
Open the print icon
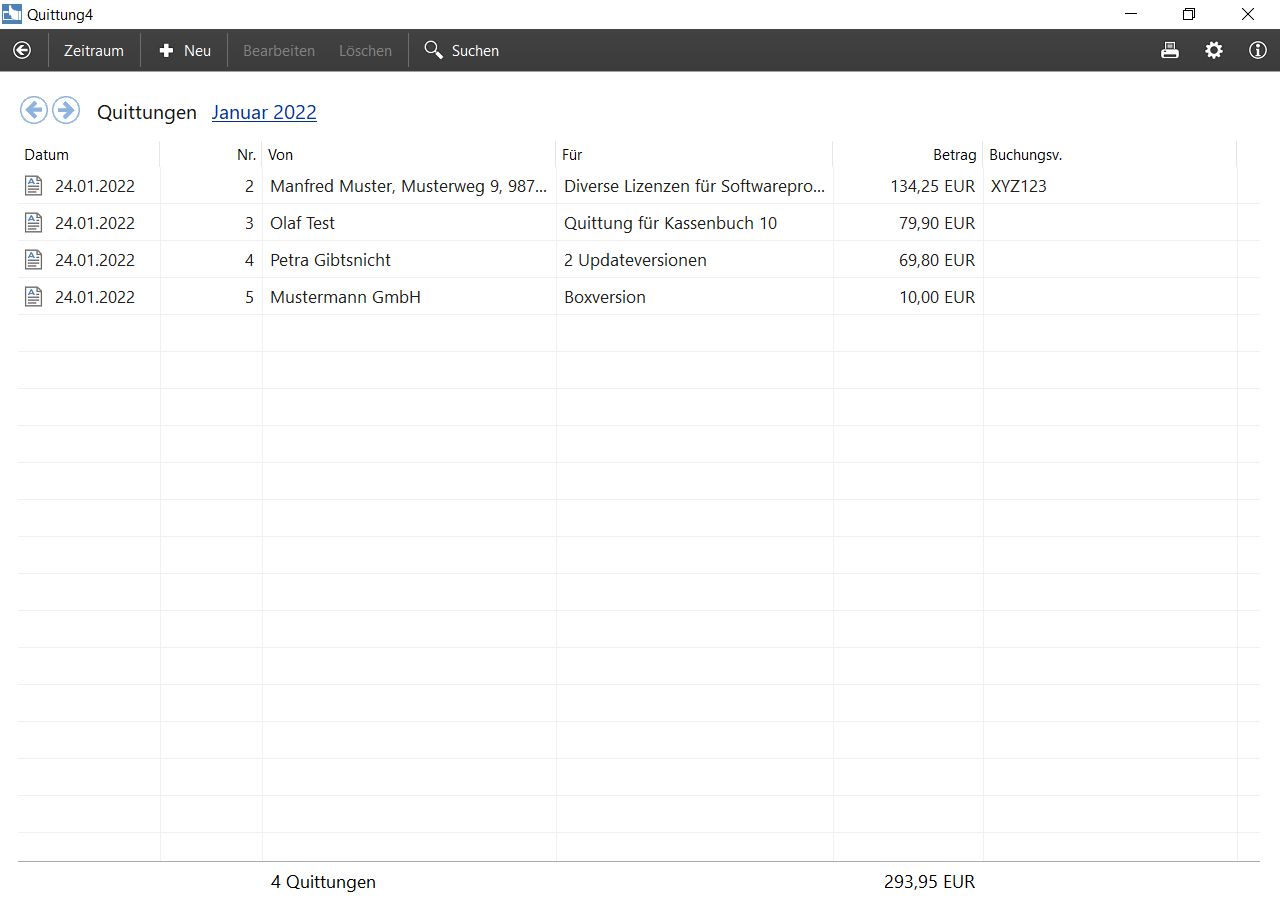pyautogui.click(x=1170, y=50)
